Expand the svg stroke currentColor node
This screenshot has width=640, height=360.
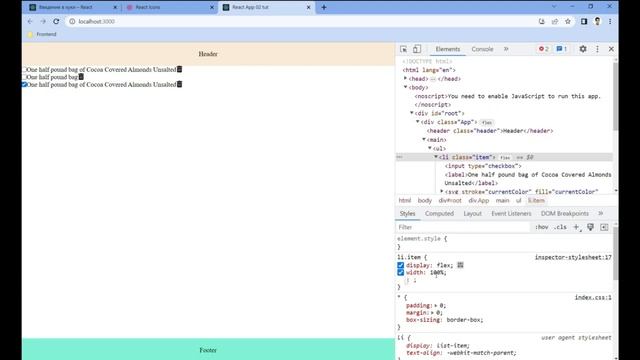[442, 191]
